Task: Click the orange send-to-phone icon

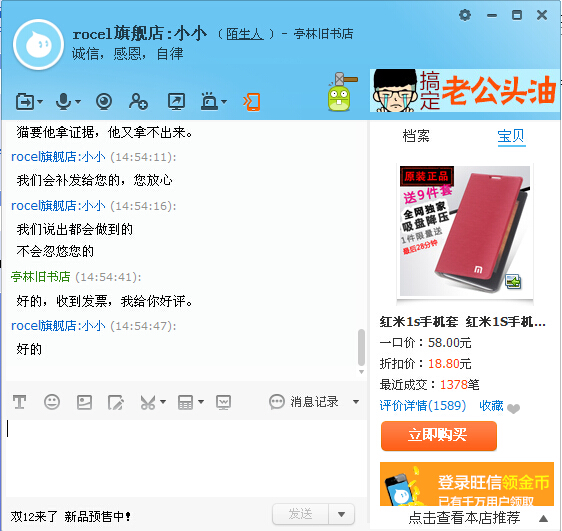Action: (252, 101)
